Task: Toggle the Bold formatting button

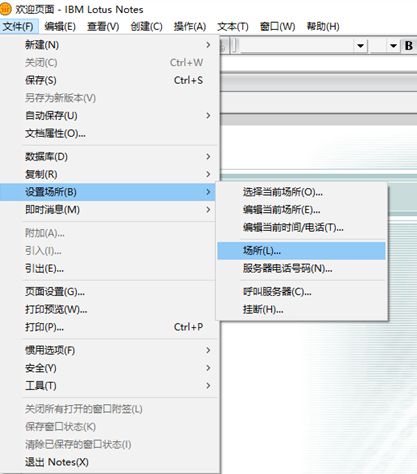Action: [409, 46]
